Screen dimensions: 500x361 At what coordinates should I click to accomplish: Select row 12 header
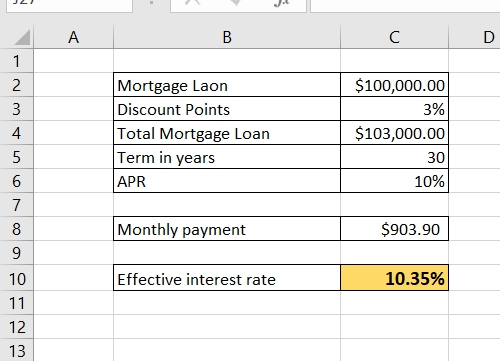pos(17,327)
